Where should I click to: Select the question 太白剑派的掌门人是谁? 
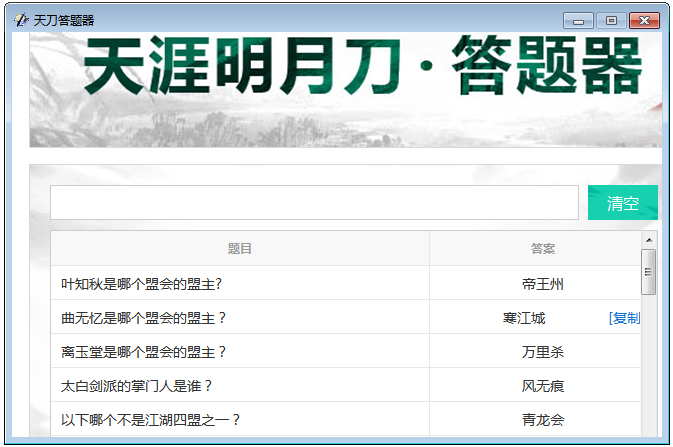tap(137, 386)
